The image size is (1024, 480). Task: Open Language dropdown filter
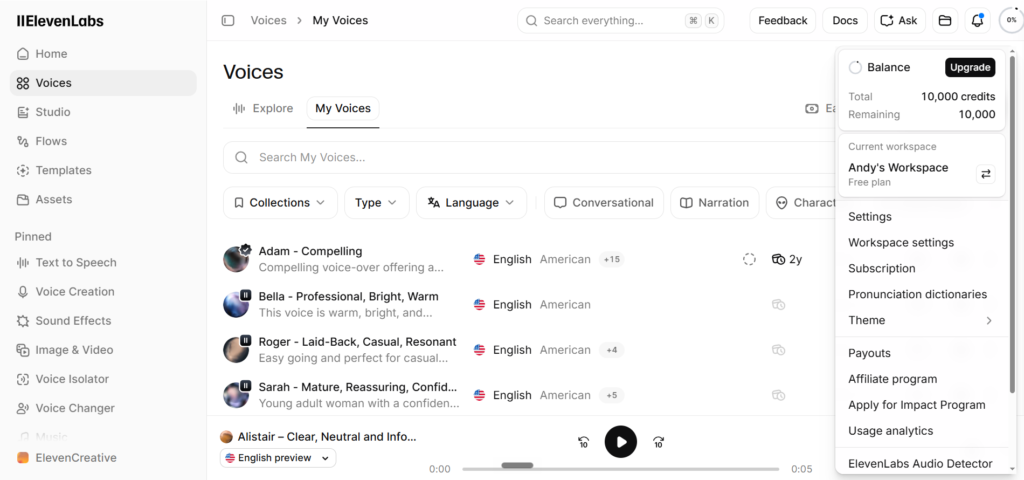click(471, 202)
